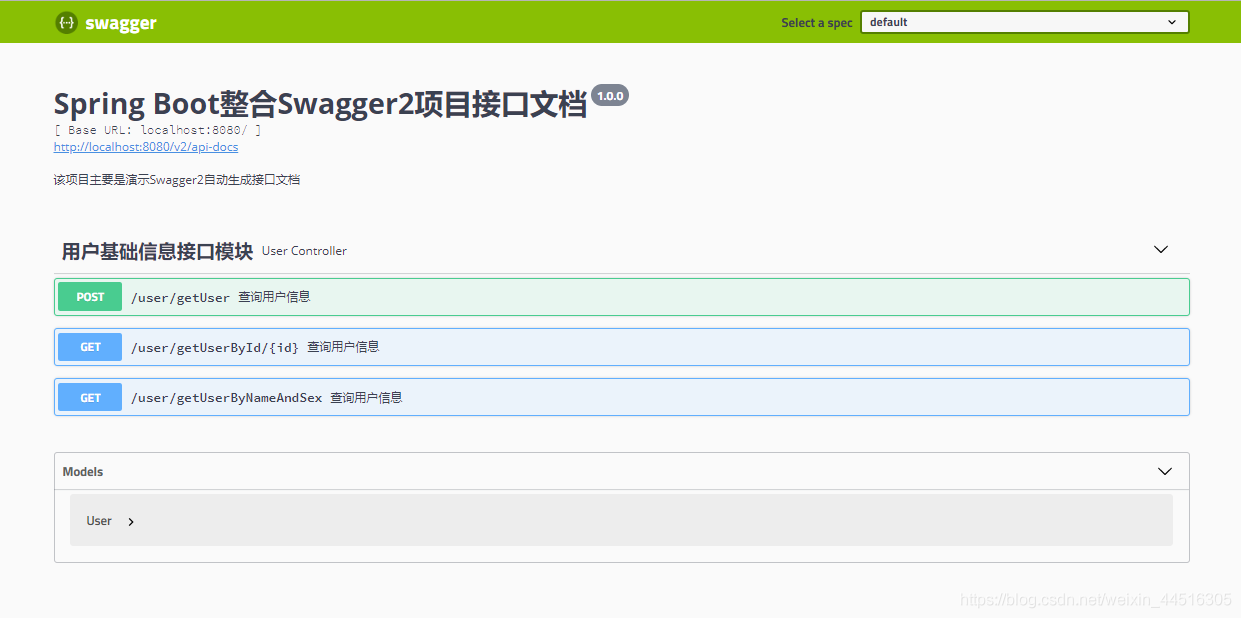Click the /user/getUserByNameAndSex path text
This screenshot has height=618, width=1241.
(x=227, y=397)
